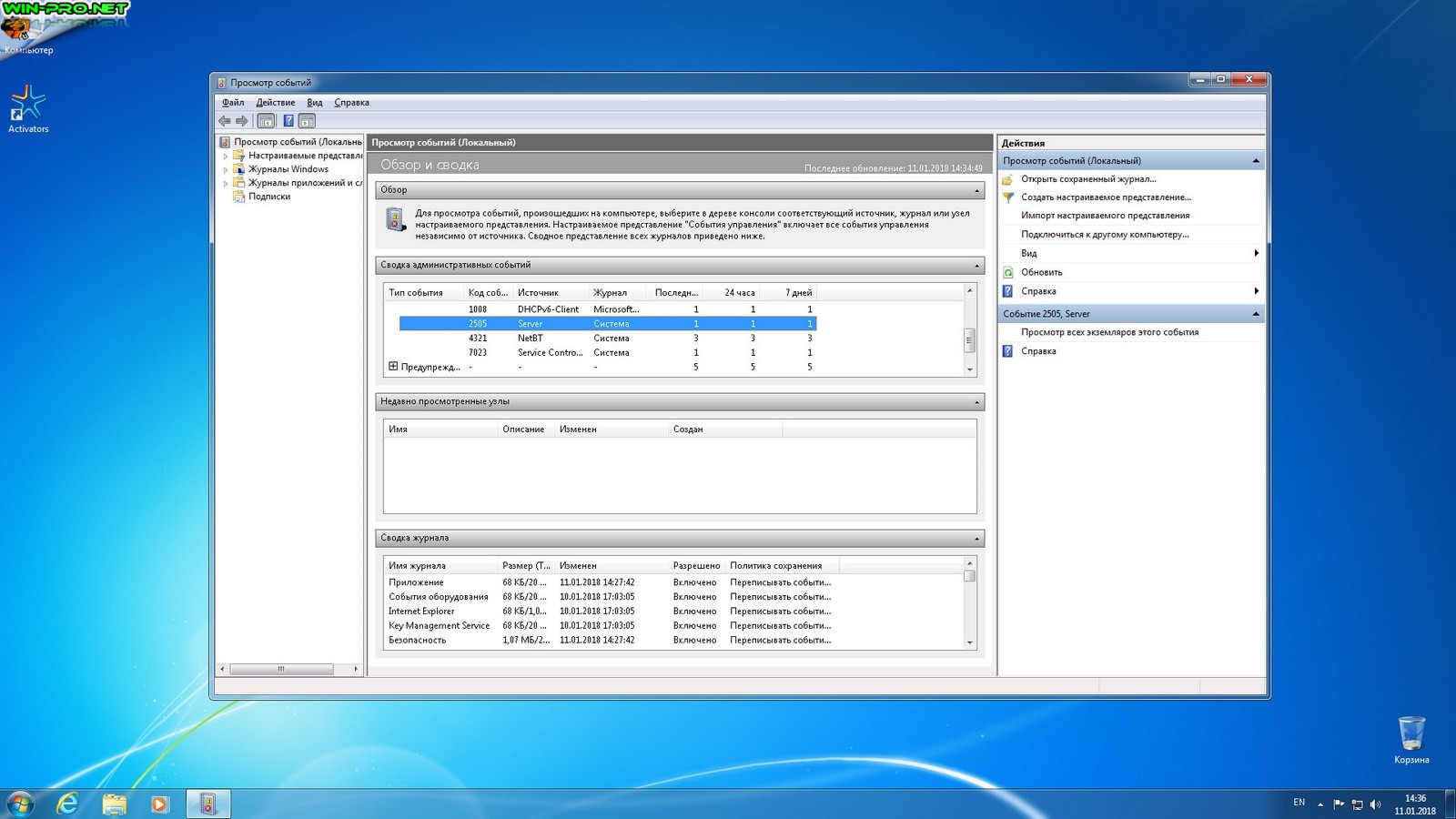Click the console tree horizontal scrollbar

(x=281, y=669)
